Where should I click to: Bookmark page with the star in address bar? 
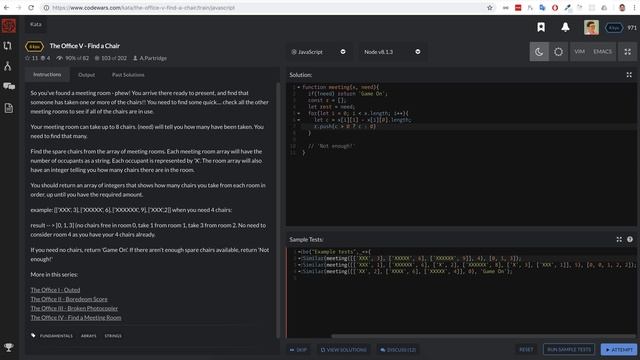click(490, 7)
